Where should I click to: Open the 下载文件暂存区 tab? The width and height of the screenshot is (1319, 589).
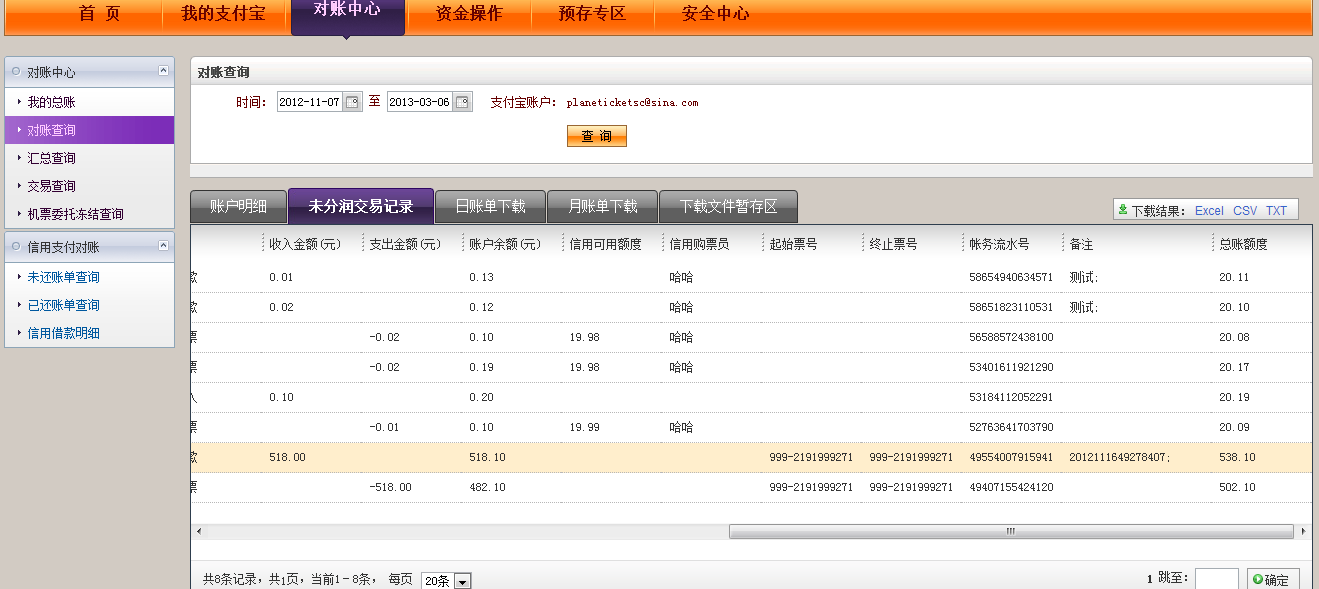[x=728, y=207]
